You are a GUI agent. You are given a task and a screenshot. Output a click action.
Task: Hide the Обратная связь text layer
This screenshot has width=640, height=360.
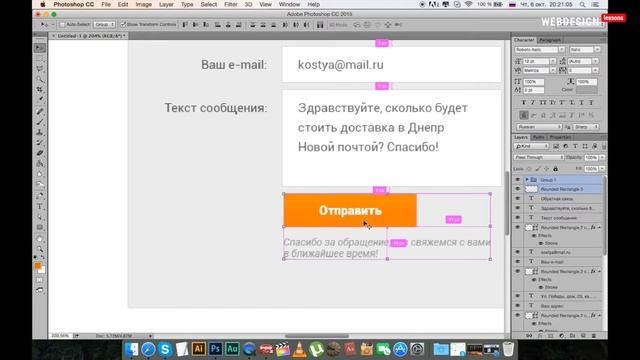pyautogui.click(x=518, y=198)
